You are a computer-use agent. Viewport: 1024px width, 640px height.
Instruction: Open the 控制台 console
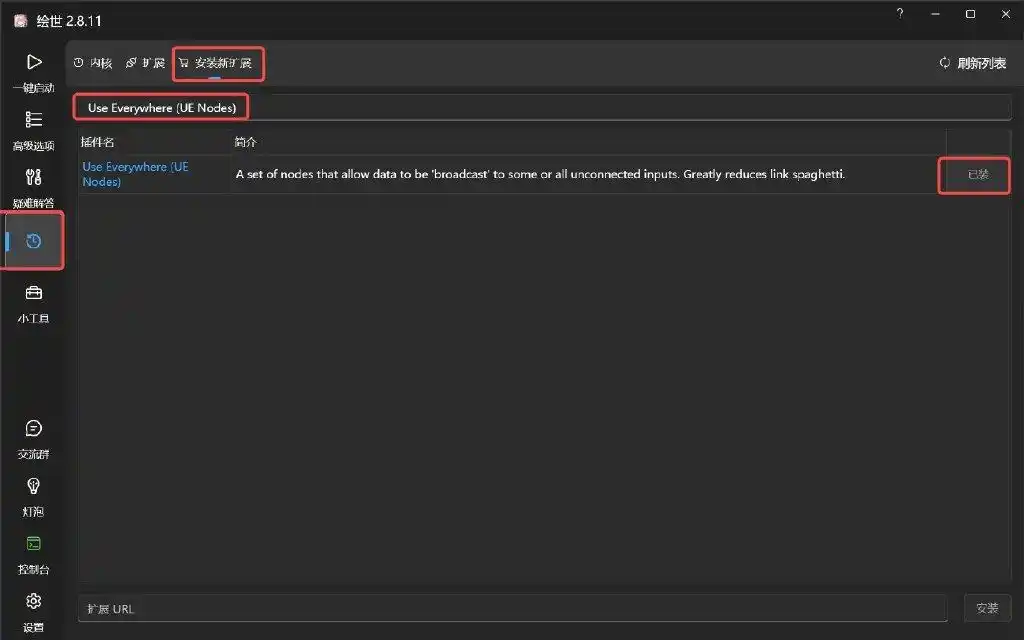33,544
